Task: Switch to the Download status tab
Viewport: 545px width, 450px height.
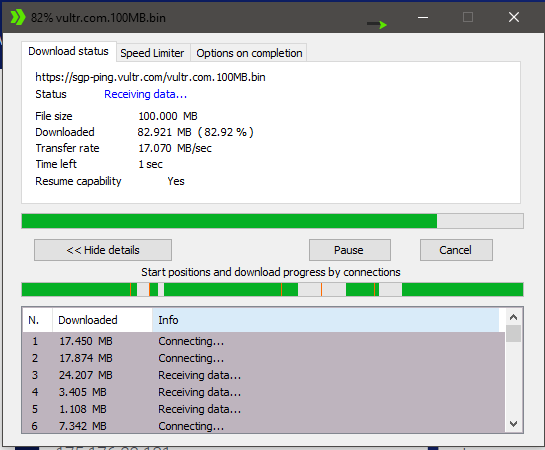Action: point(68,51)
